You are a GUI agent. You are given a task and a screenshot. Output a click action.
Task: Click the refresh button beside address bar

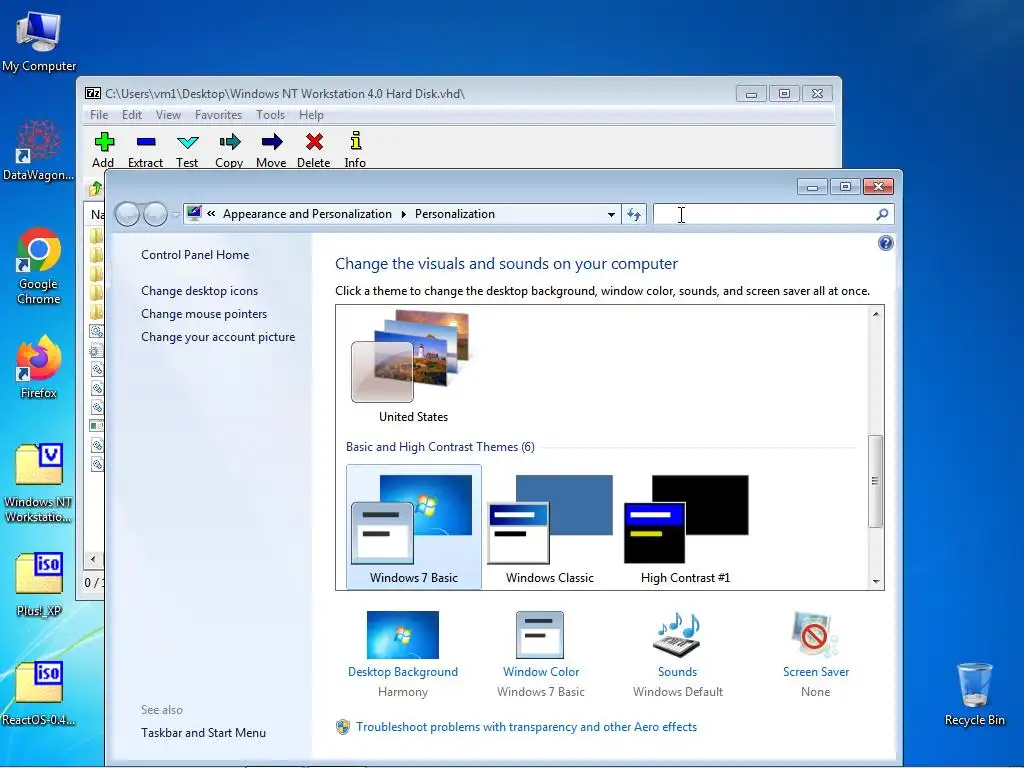click(633, 214)
